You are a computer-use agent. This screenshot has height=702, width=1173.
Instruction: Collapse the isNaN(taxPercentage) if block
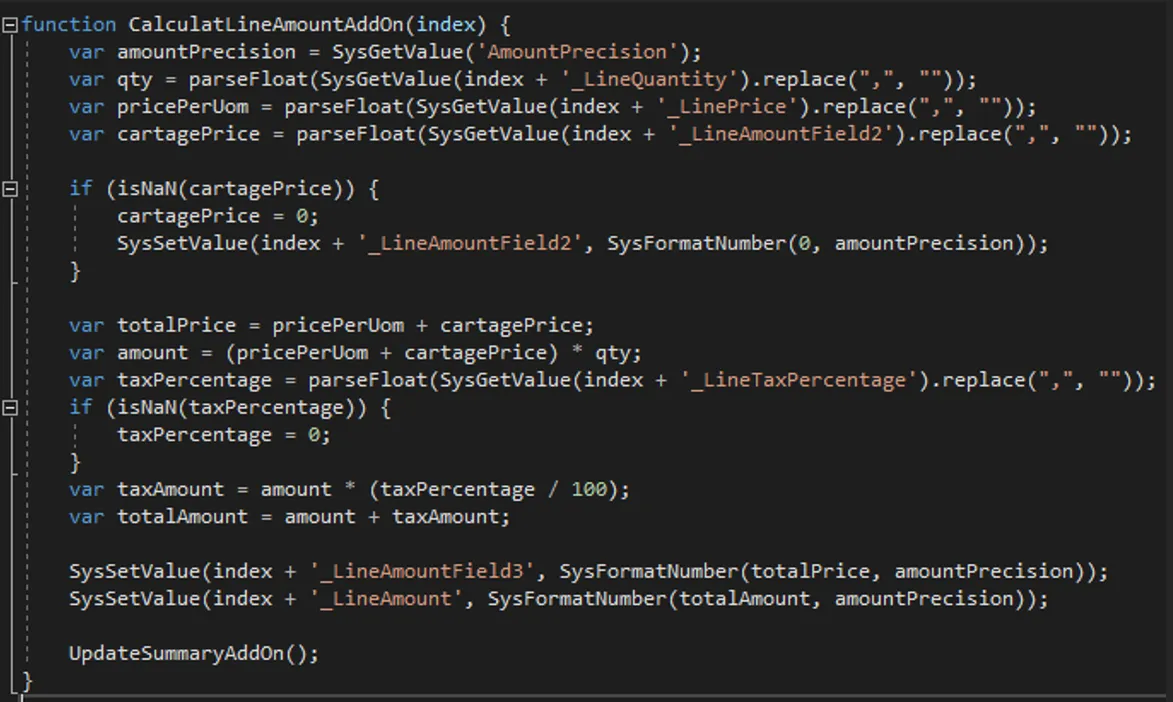[x=10, y=407]
